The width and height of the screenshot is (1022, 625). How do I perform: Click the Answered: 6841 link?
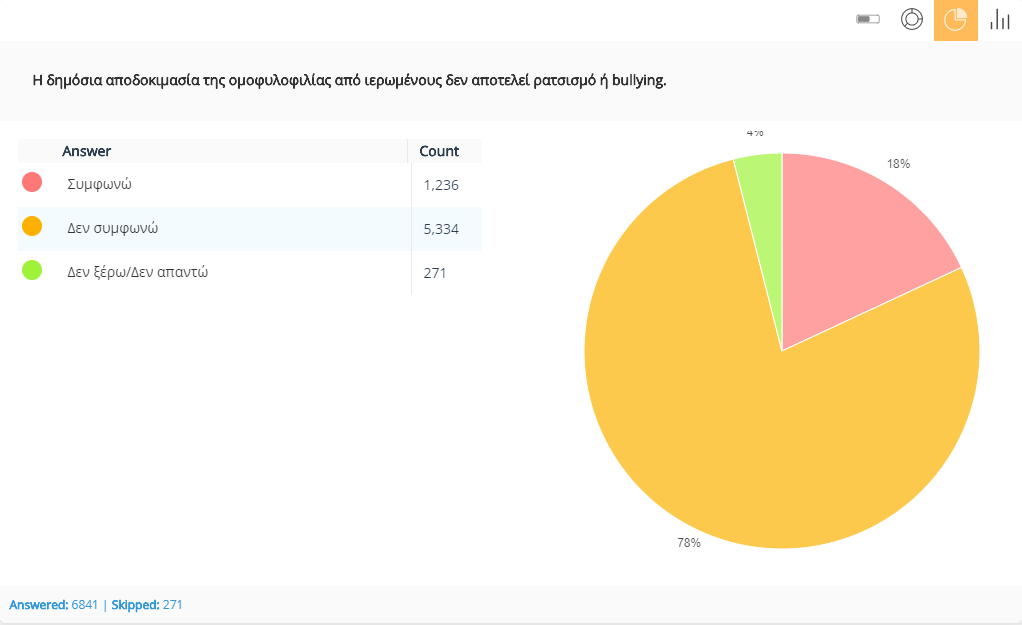pyautogui.click(x=53, y=605)
